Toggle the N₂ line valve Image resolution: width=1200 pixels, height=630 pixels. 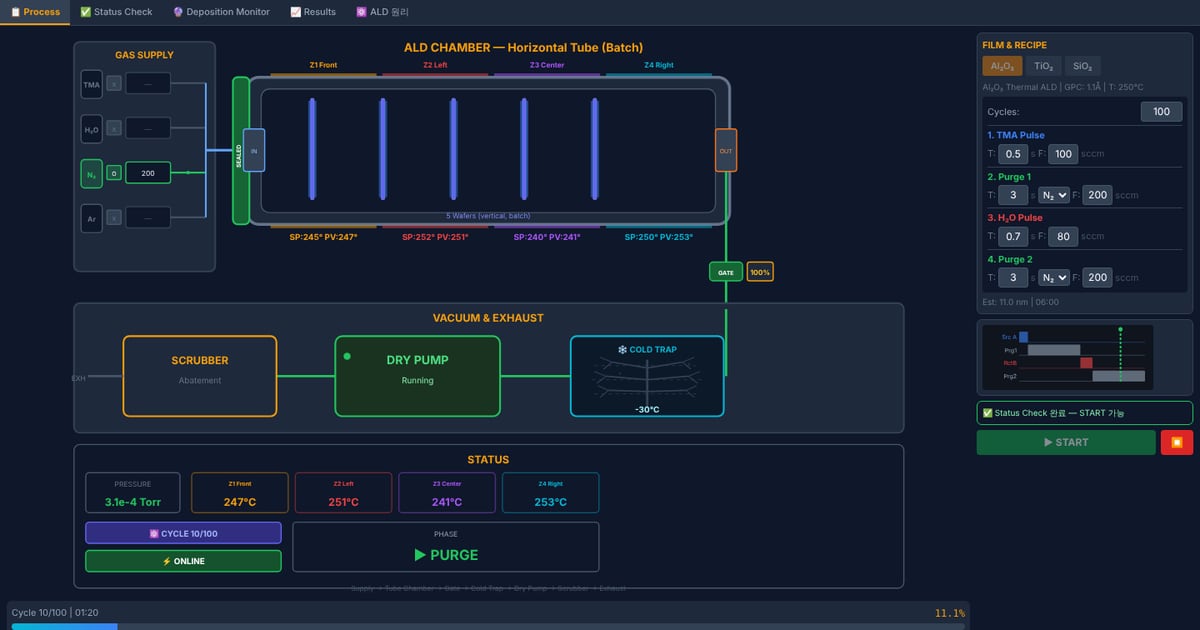coord(114,173)
